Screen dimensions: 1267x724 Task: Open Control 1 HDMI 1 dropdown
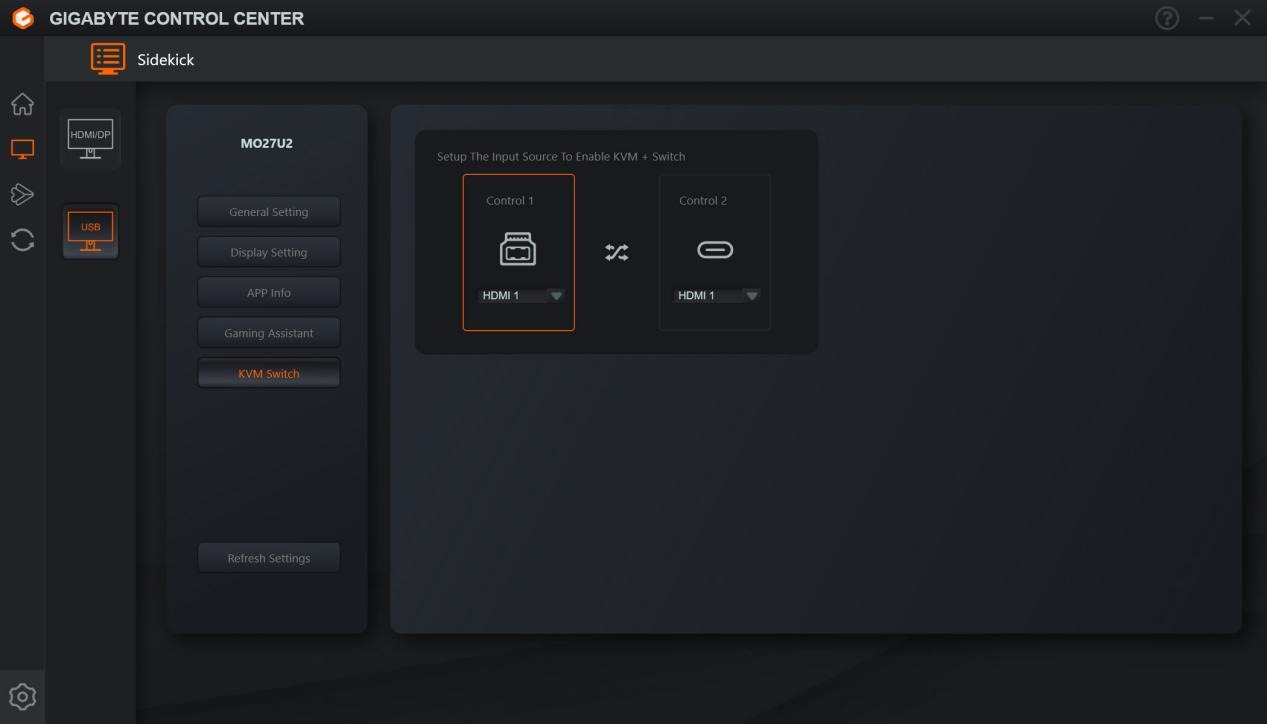522,295
